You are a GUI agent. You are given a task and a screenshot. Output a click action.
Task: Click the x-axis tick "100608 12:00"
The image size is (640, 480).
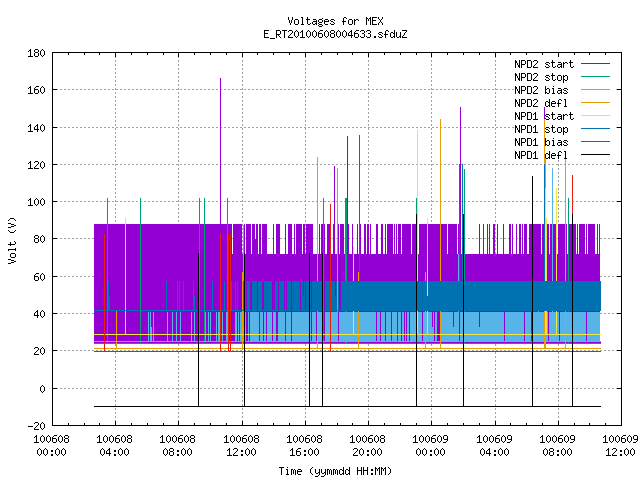click(242, 446)
